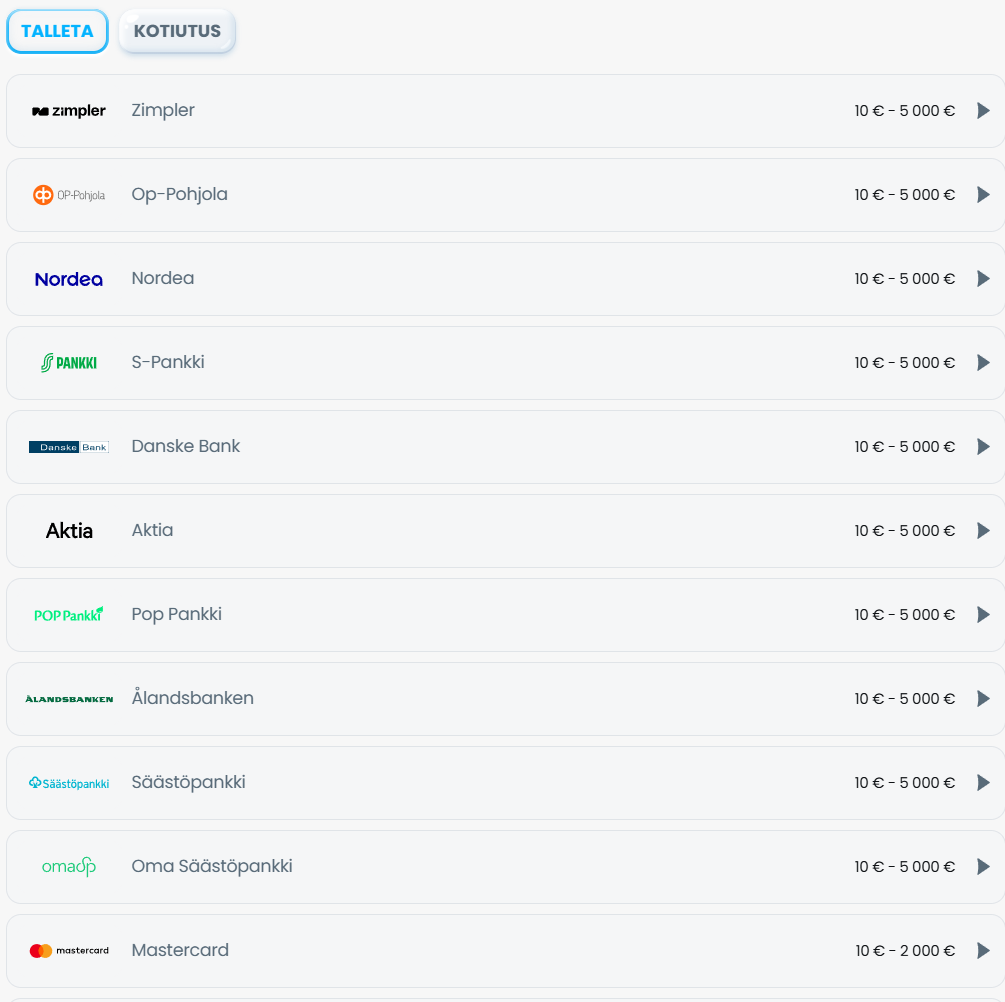The width and height of the screenshot is (1005, 1002).
Task: Click the Nordea deposit limit text
Action: pos(905,279)
